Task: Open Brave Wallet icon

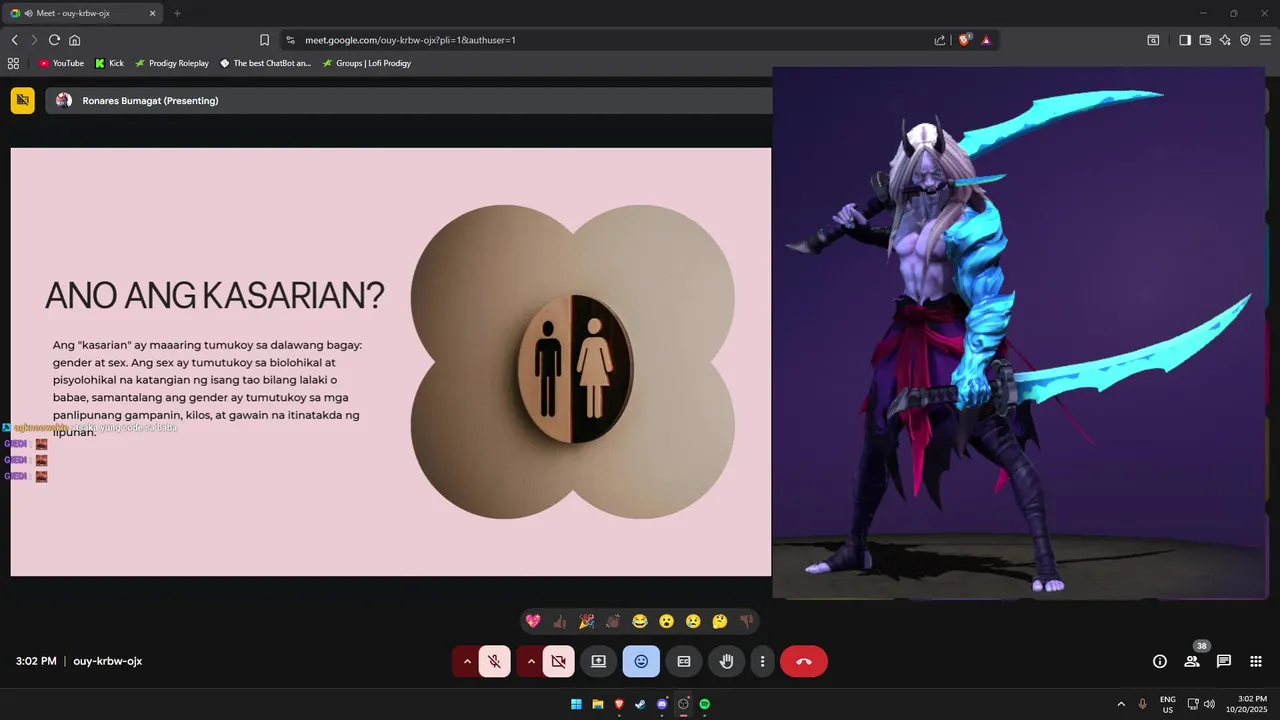Action: tap(1205, 40)
